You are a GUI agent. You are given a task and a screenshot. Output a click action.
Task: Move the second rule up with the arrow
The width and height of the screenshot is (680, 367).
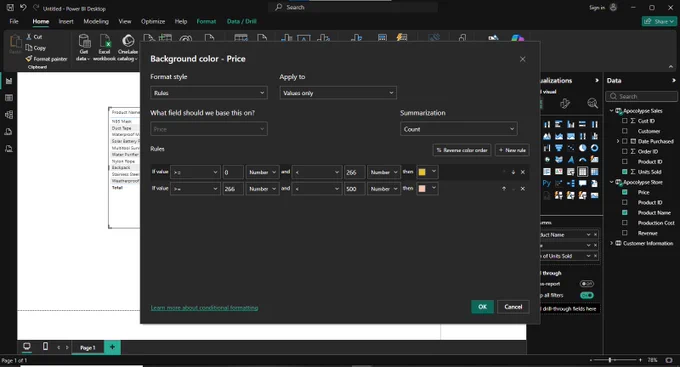(503, 189)
